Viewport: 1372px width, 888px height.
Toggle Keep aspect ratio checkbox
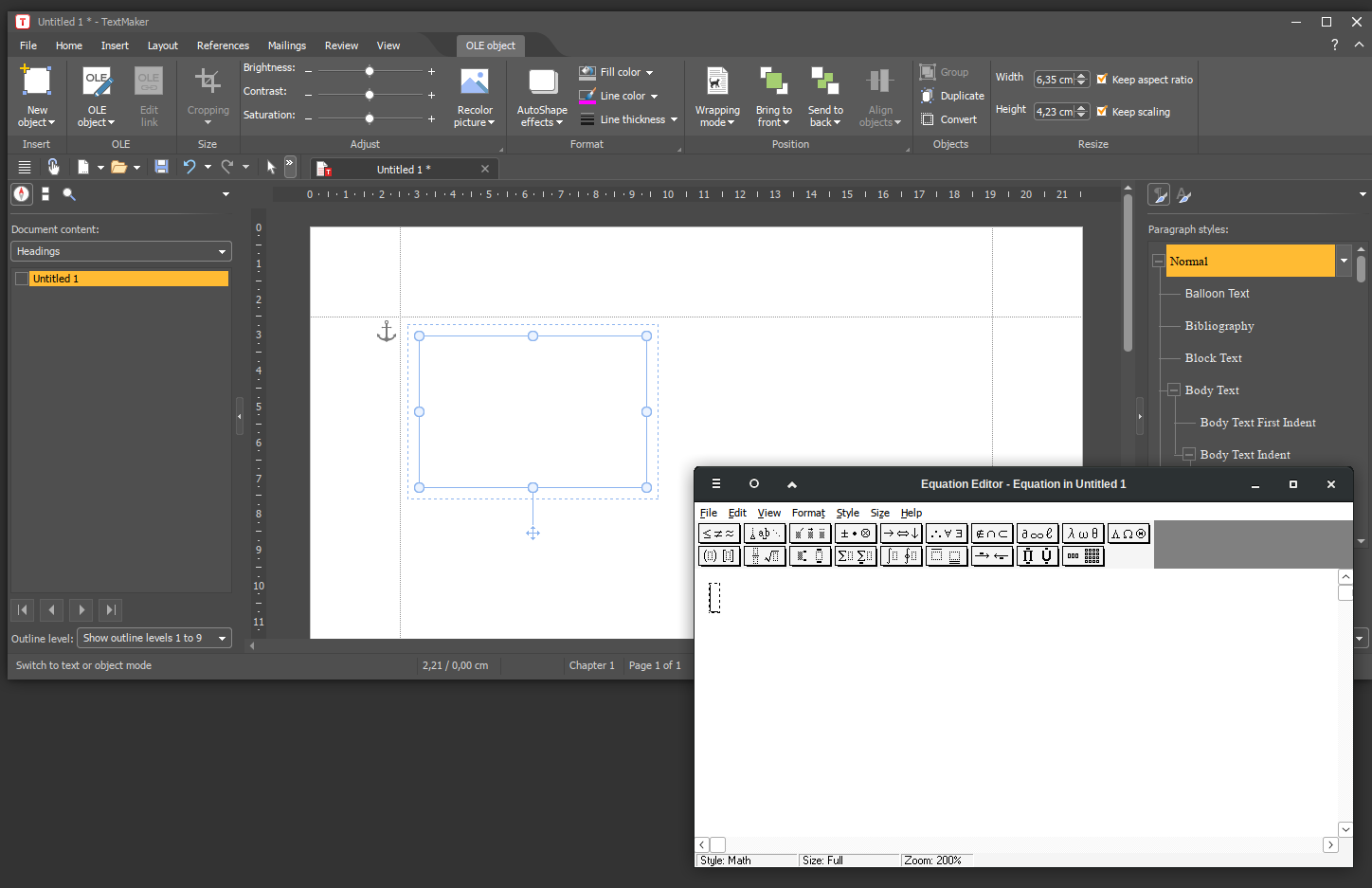click(1102, 80)
